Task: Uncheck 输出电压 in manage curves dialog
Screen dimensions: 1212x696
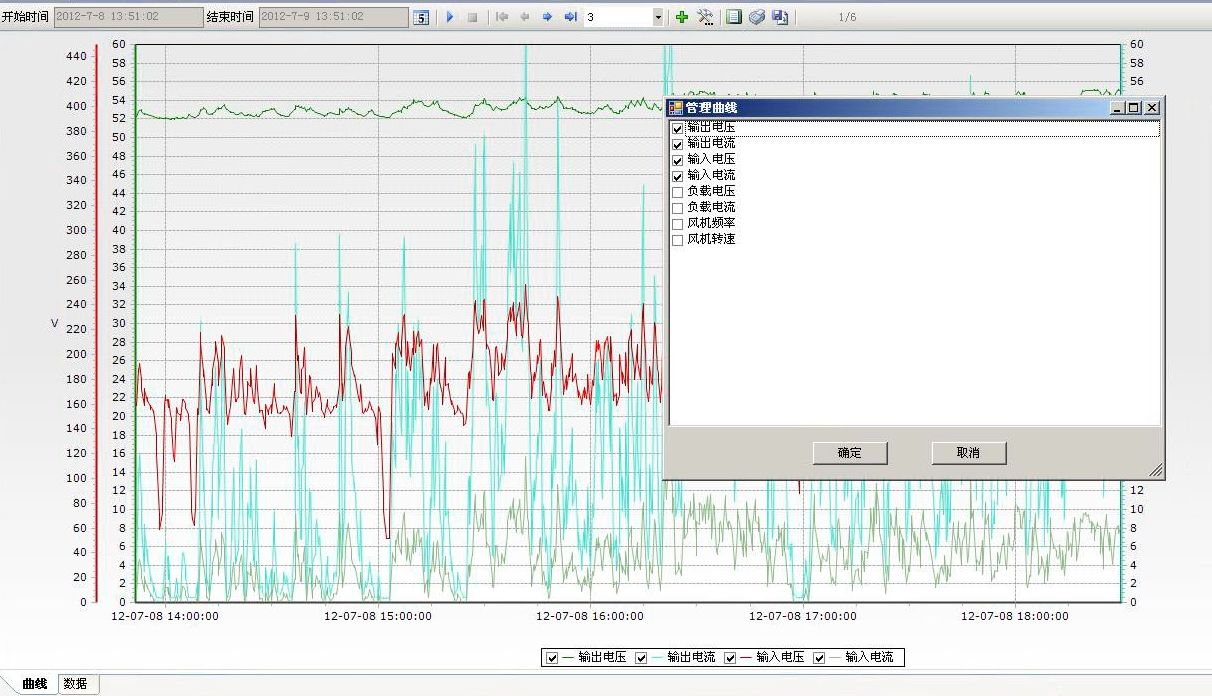Action: (x=678, y=129)
